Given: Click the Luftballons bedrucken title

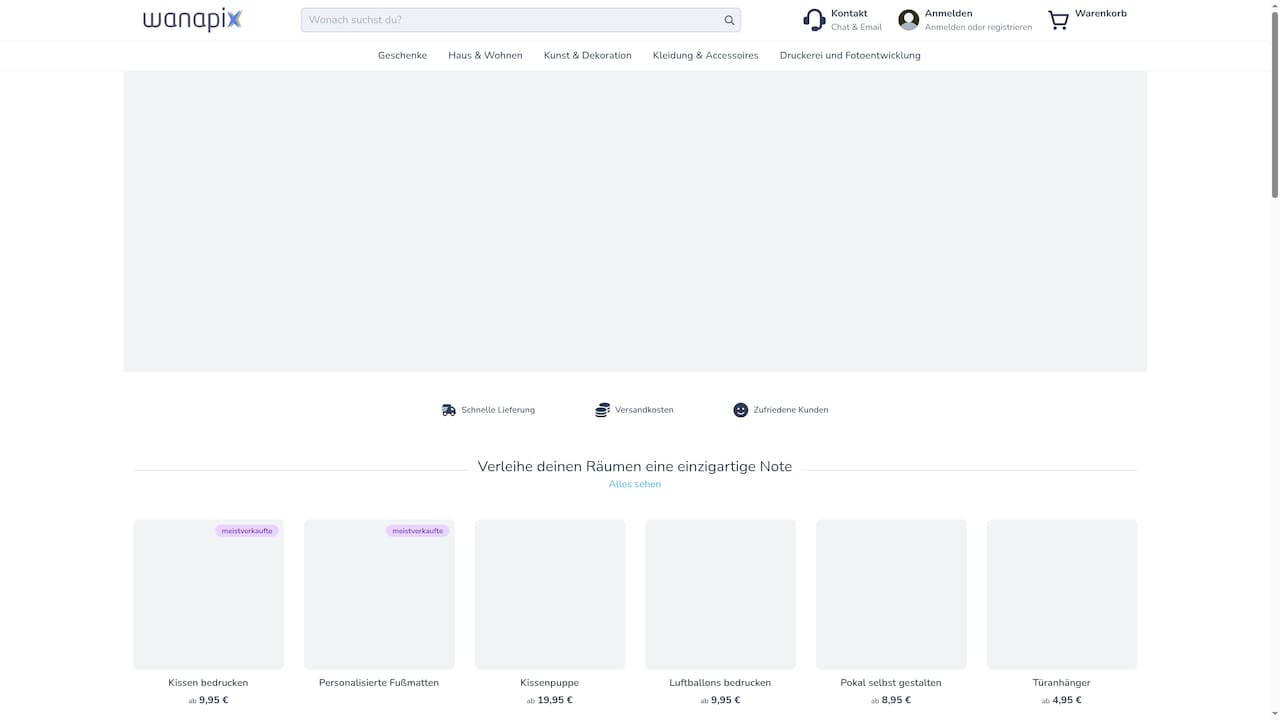Looking at the screenshot, I should [720, 683].
